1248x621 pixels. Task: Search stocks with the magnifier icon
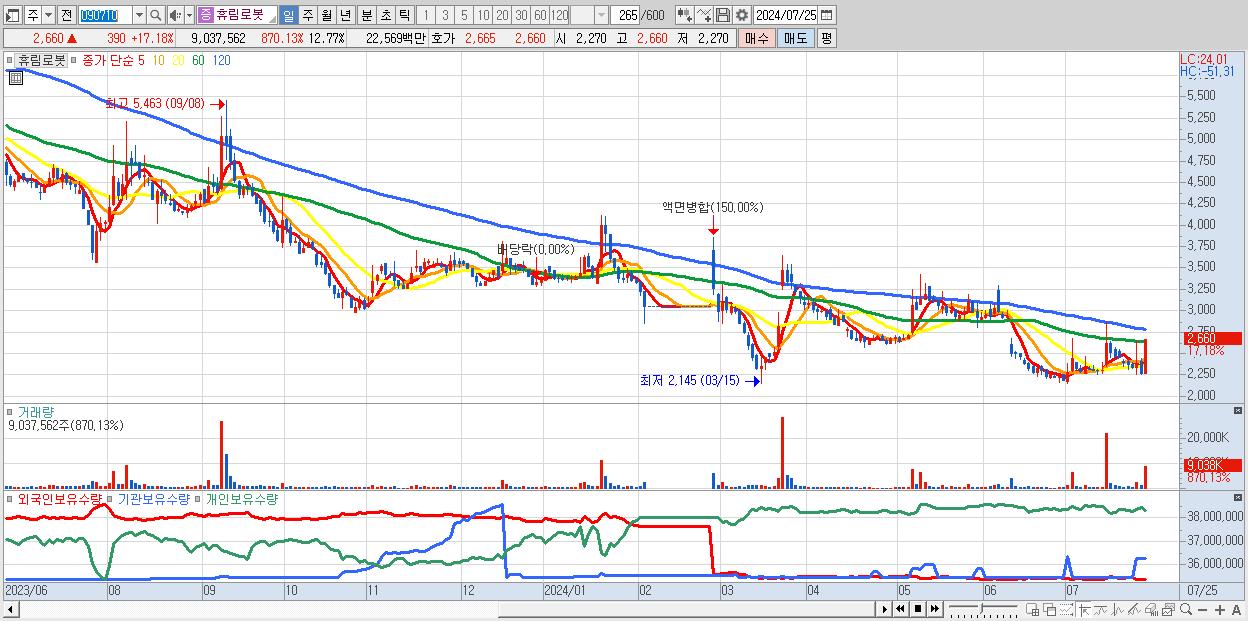click(x=156, y=15)
